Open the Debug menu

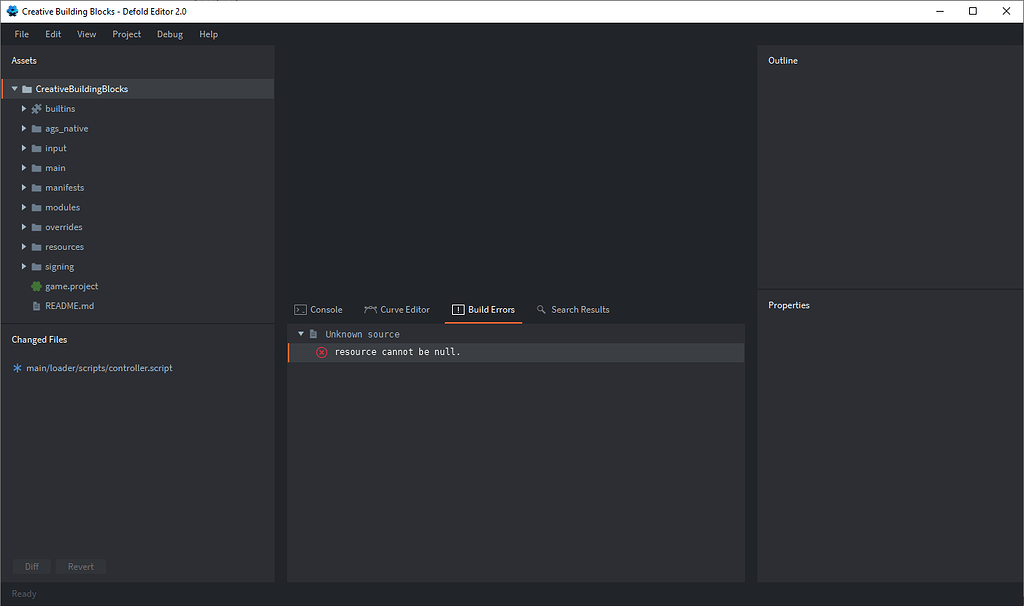[x=169, y=33]
